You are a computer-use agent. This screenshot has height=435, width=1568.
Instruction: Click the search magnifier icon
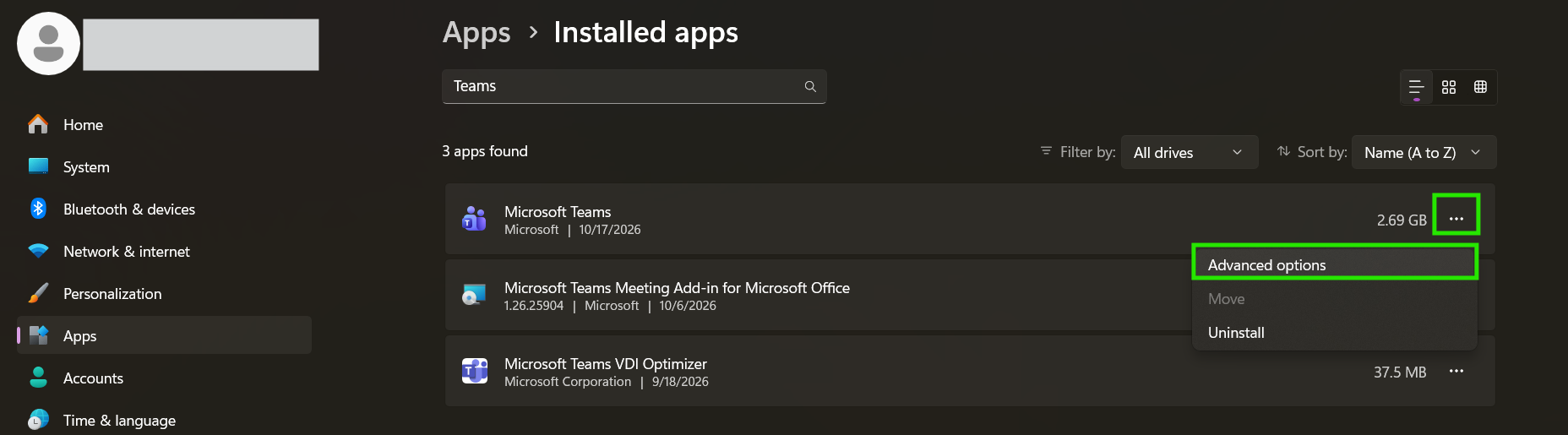tap(810, 86)
